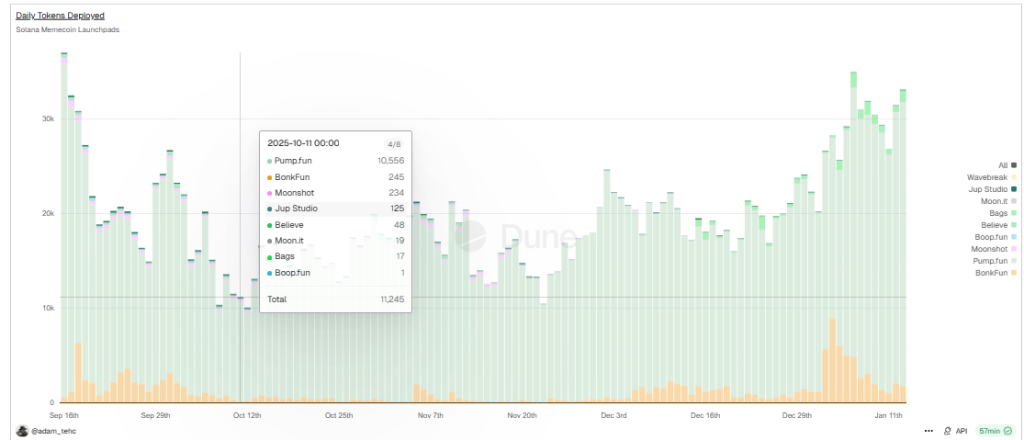Toggle Pump.fun series in legend

point(993,260)
